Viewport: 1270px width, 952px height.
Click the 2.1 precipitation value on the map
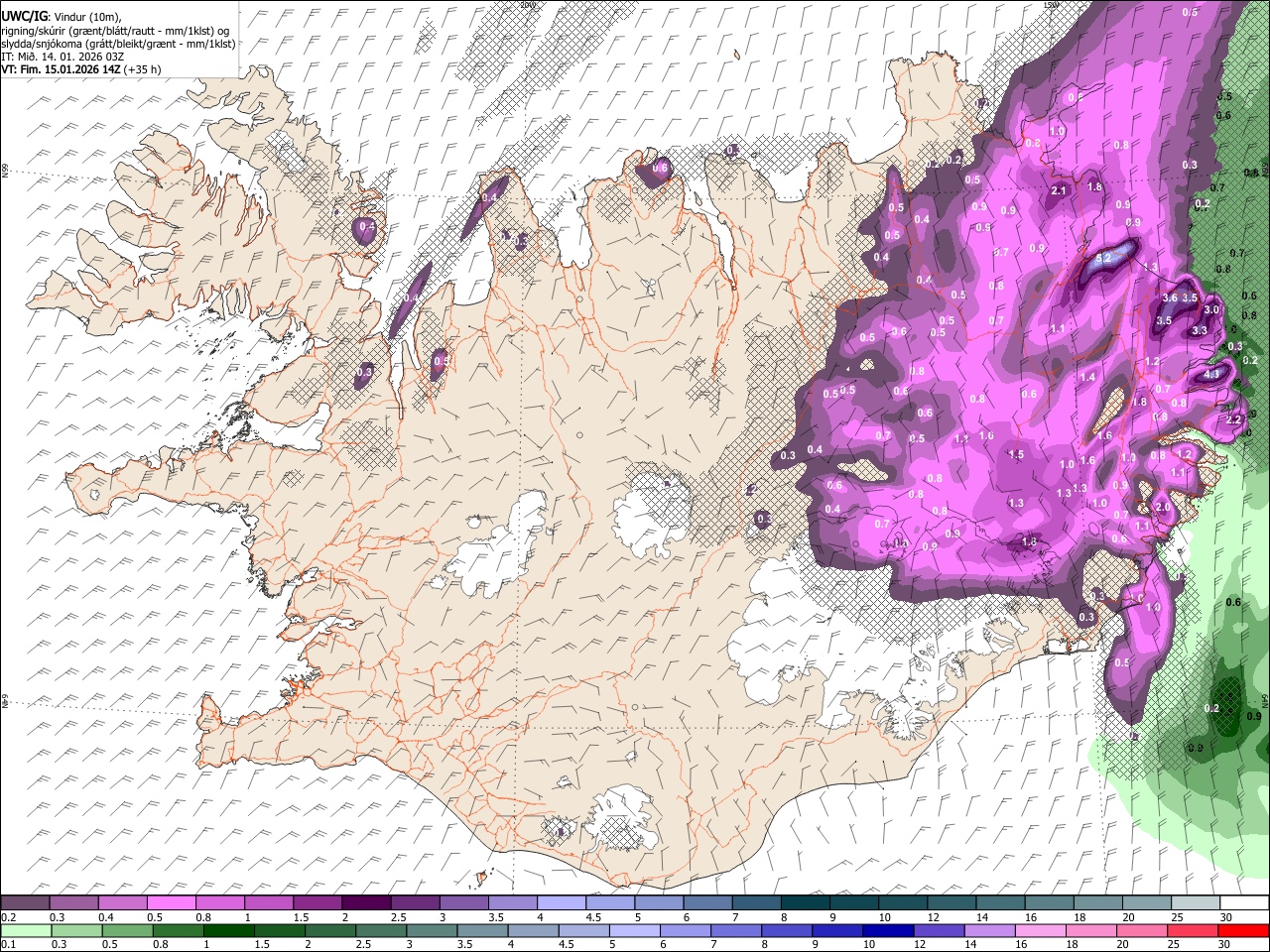click(1059, 190)
